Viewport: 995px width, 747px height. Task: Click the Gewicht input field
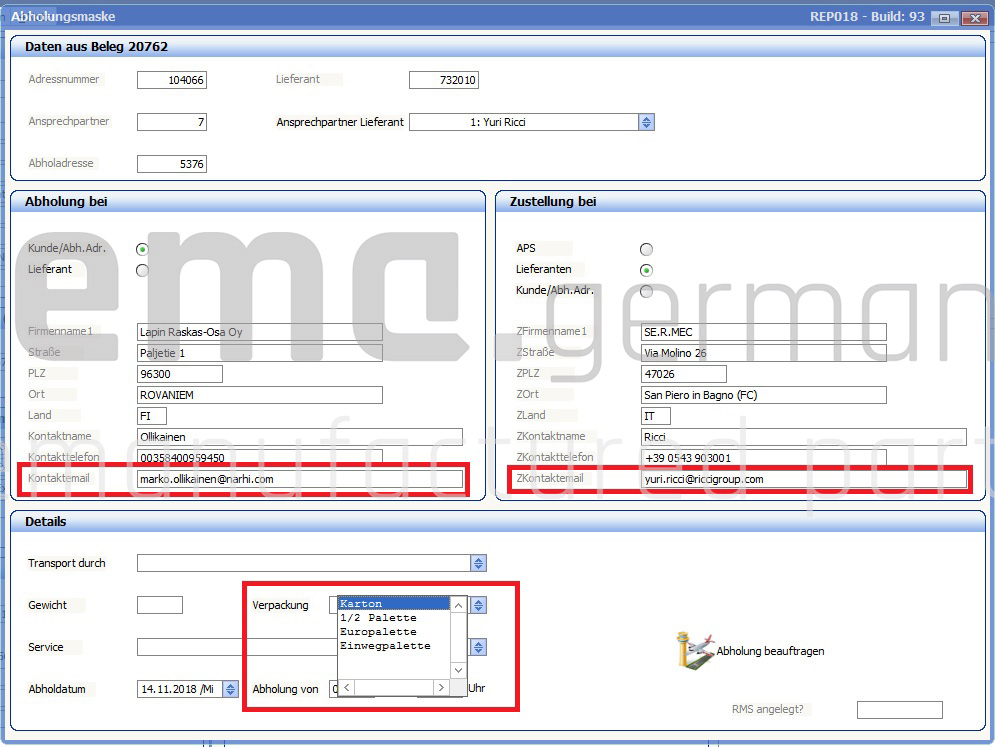coord(160,605)
